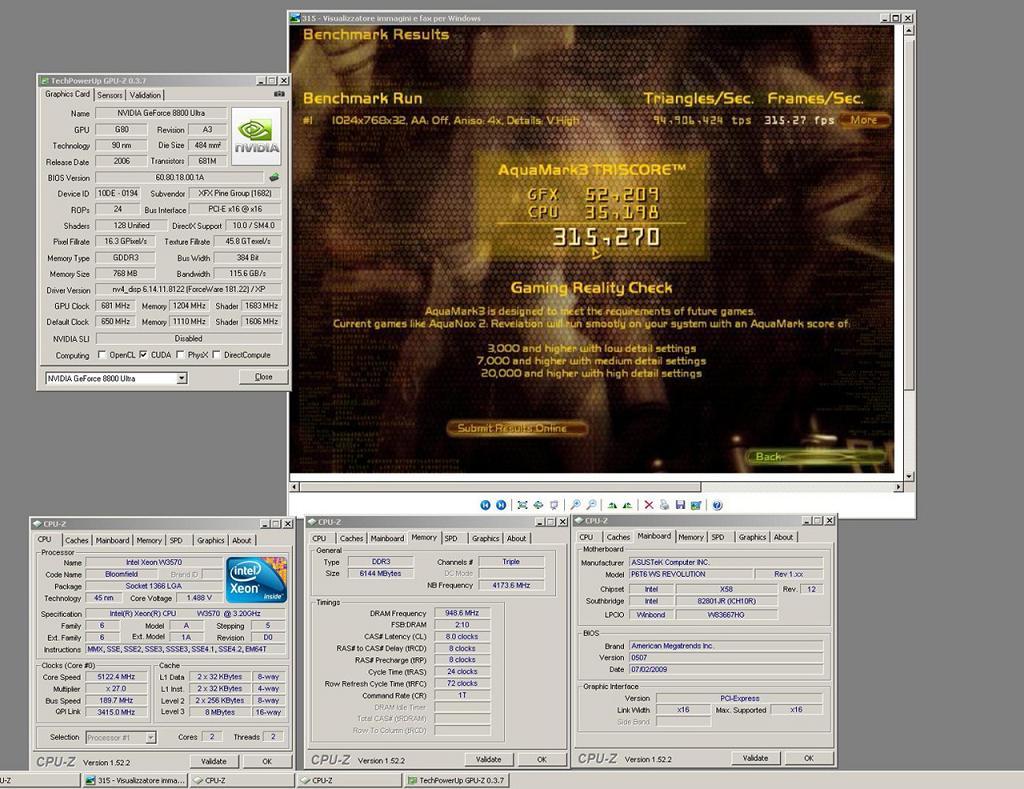The width and height of the screenshot is (1024, 789).
Task: Zoom in using the magnifier plus icon
Action: pos(575,505)
